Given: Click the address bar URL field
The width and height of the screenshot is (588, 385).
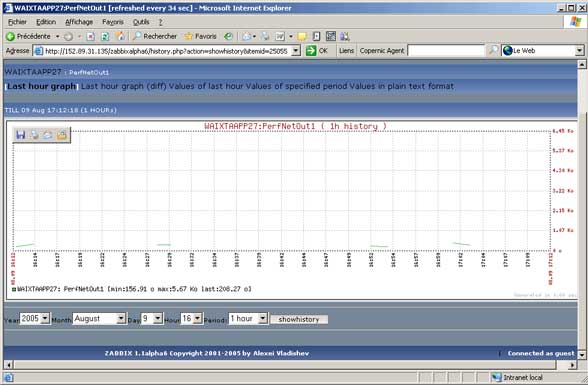Looking at the screenshot, I should click(166, 51).
